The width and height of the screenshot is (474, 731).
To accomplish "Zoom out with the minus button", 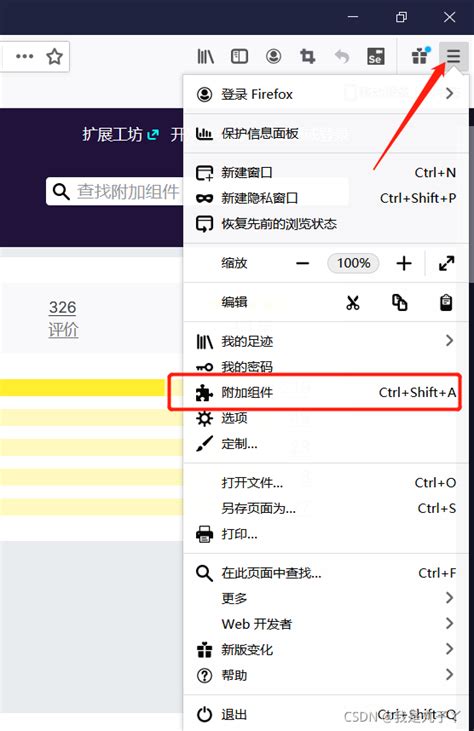I will [x=302, y=263].
